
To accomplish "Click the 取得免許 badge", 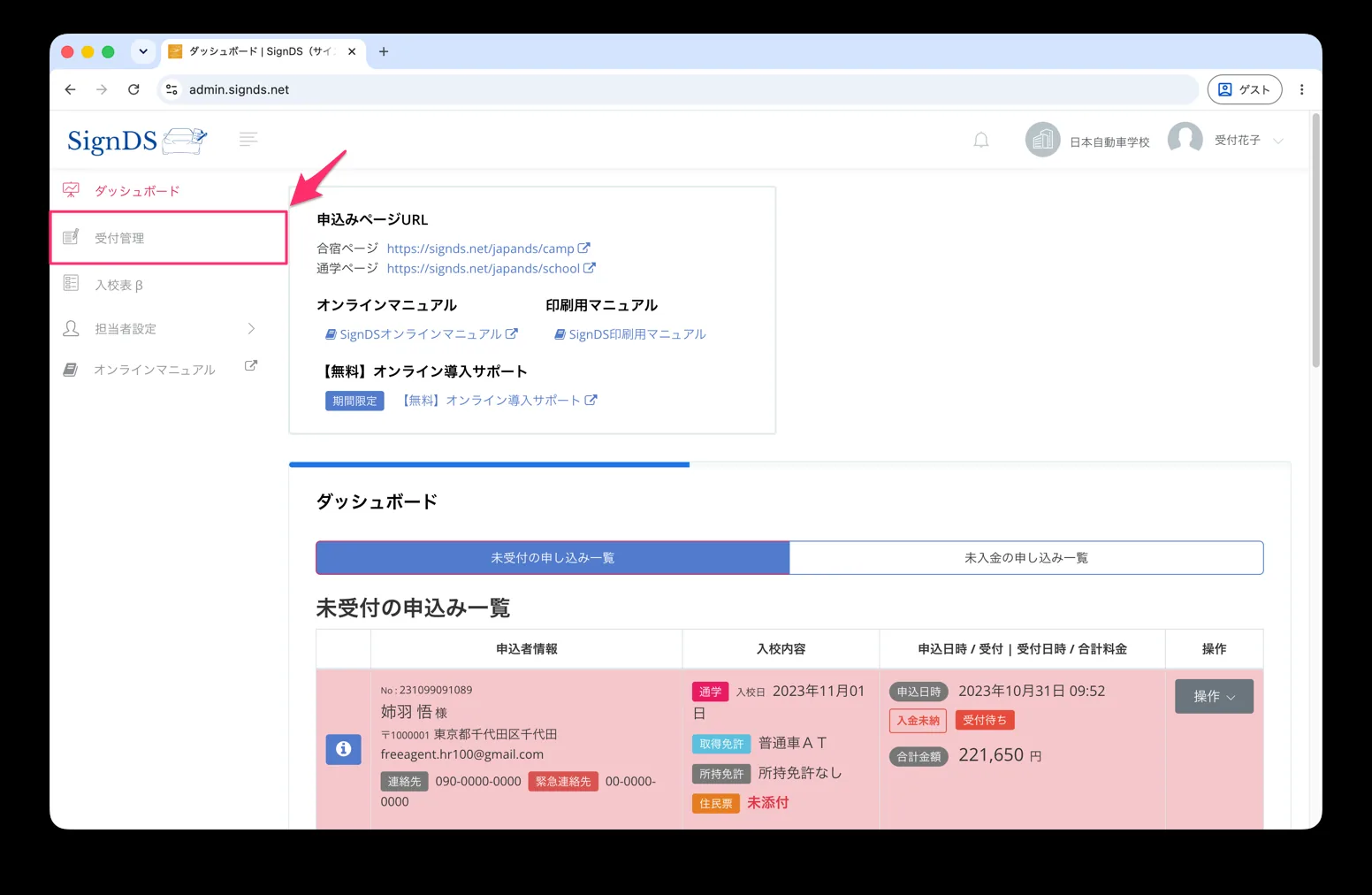I will (x=721, y=744).
